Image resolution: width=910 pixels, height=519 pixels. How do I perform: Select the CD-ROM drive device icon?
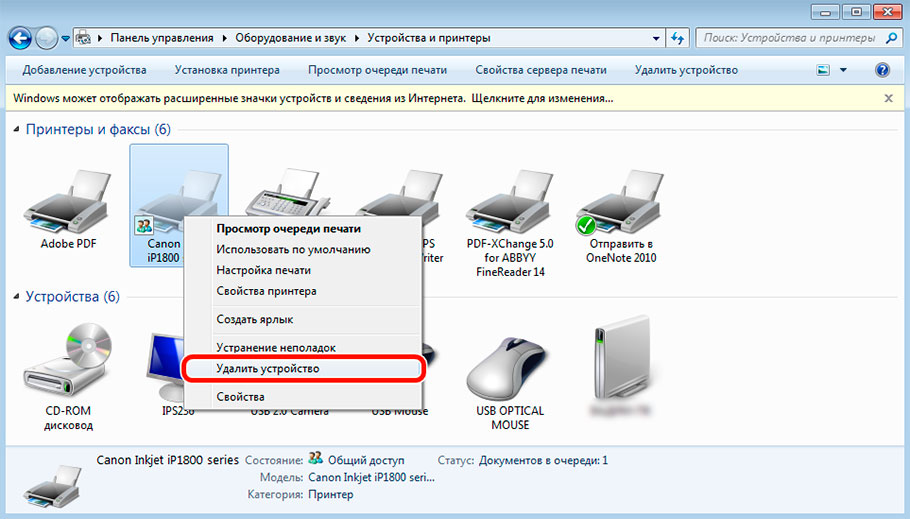click(68, 360)
